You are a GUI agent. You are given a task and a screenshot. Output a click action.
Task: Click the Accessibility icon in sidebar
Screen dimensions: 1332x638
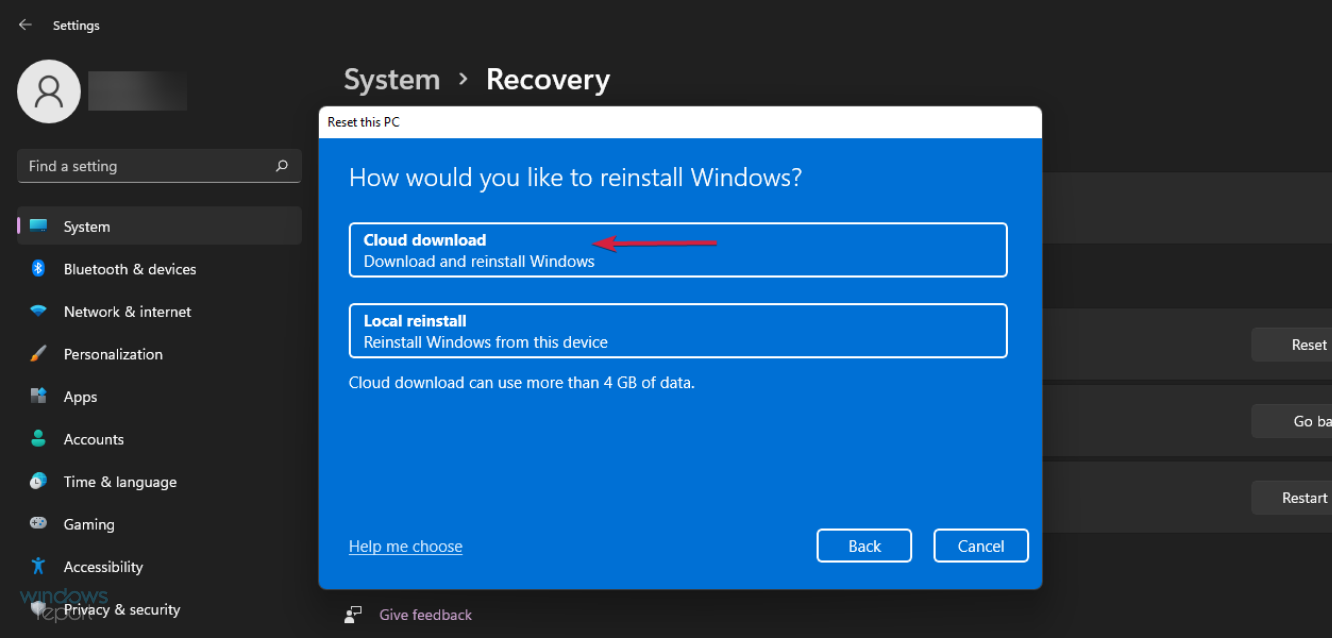click(38, 566)
